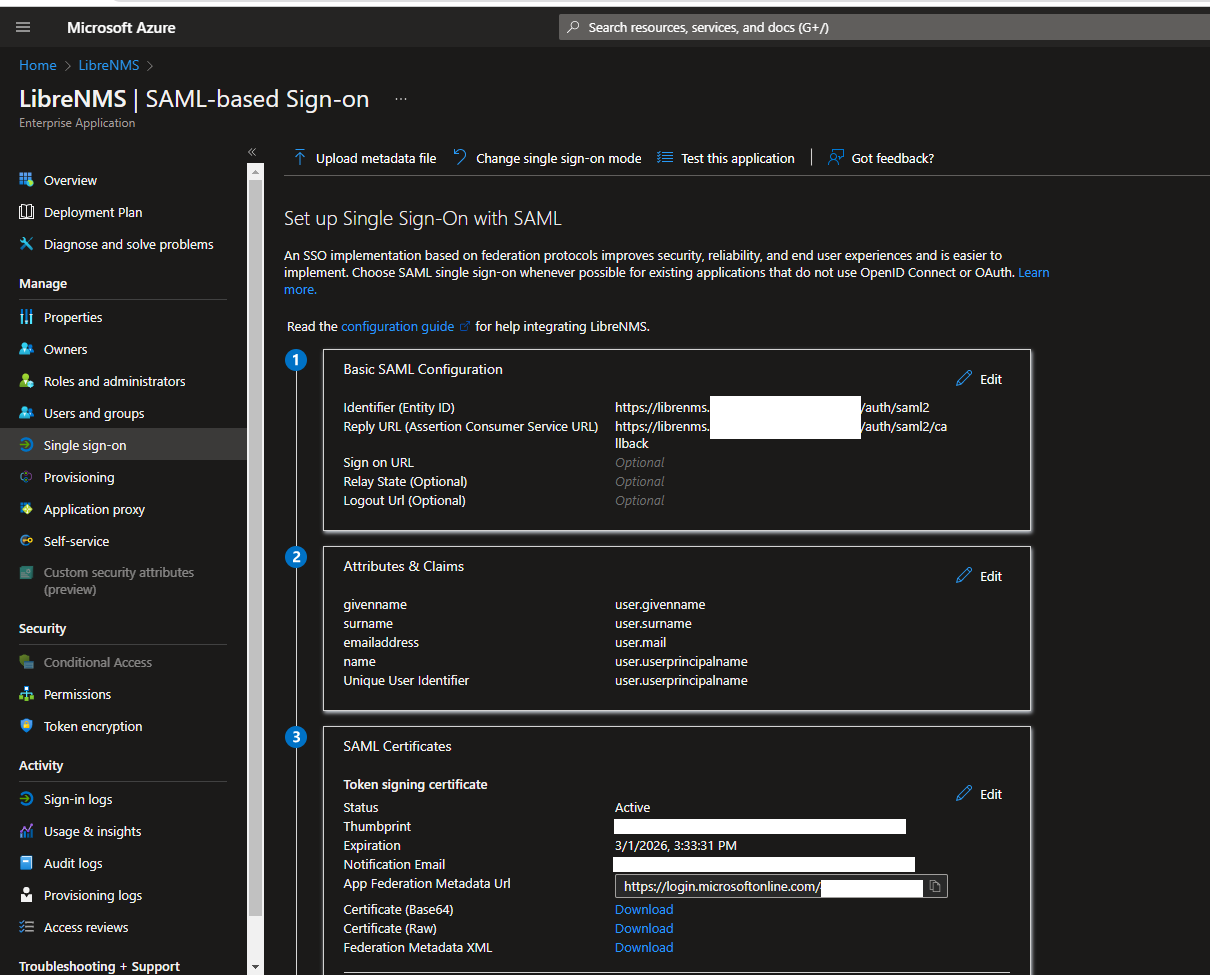1210x975 pixels.
Task: Click the Notification Email label
Action: [394, 864]
